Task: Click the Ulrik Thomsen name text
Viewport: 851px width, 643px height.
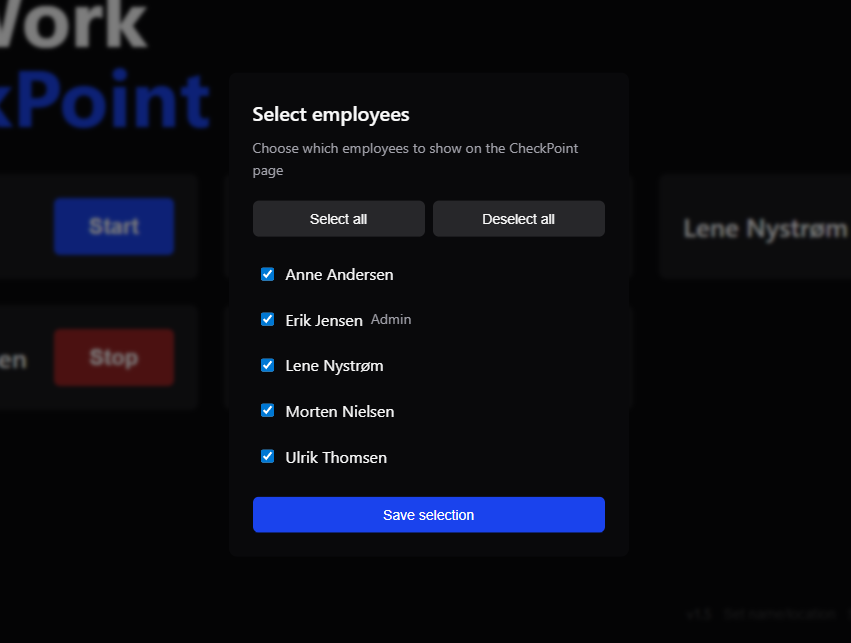Action: click(335, 456)
